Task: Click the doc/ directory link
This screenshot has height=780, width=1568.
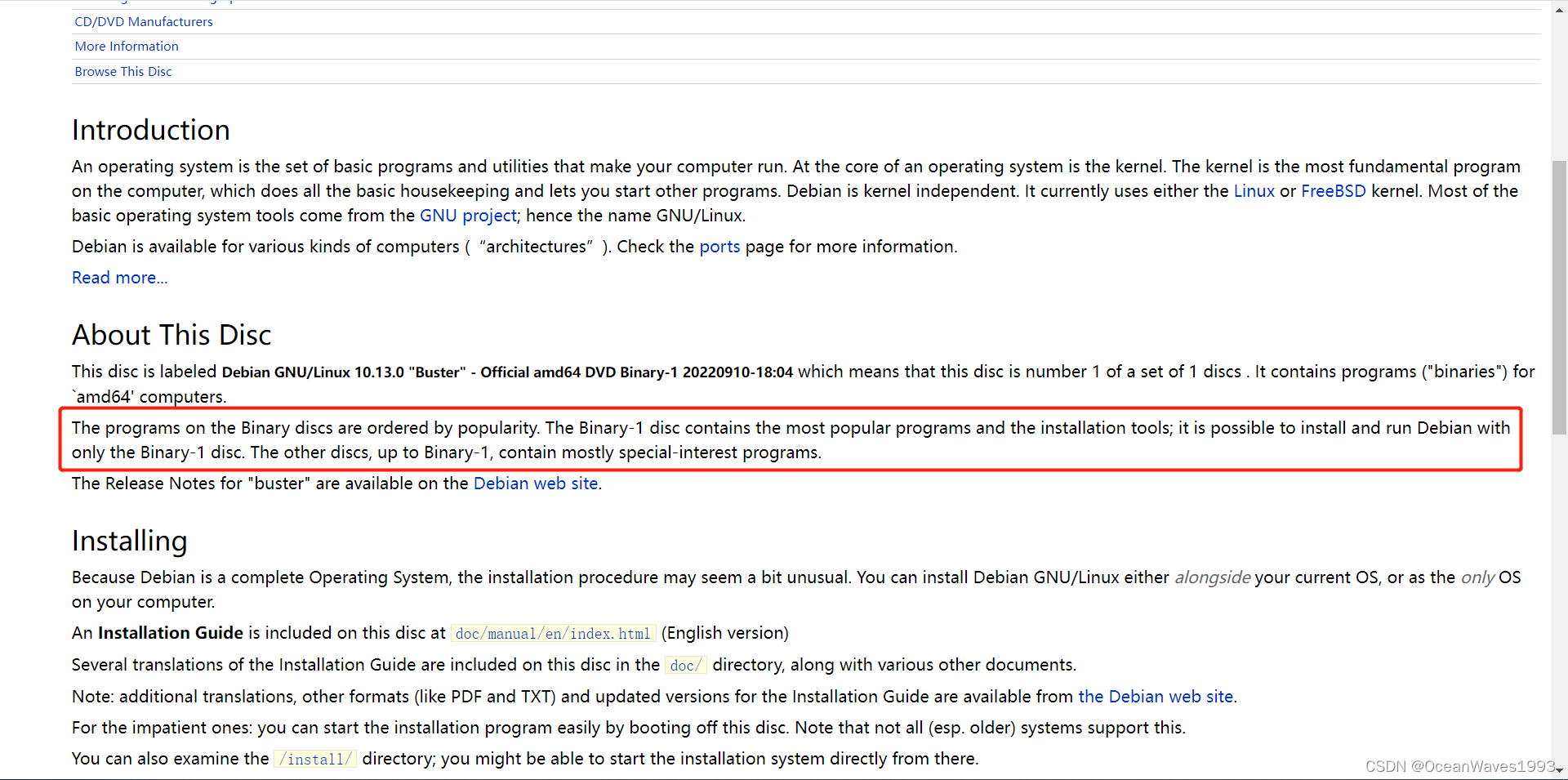Action: coord(685,666)
